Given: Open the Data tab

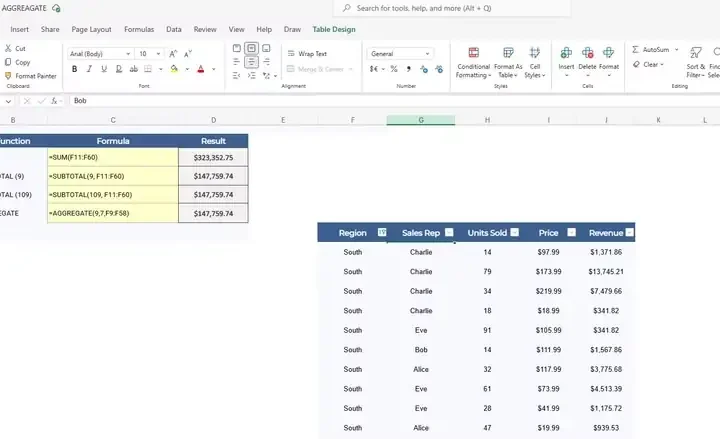Looking at the screenshot, I should (x=174, y=29).
